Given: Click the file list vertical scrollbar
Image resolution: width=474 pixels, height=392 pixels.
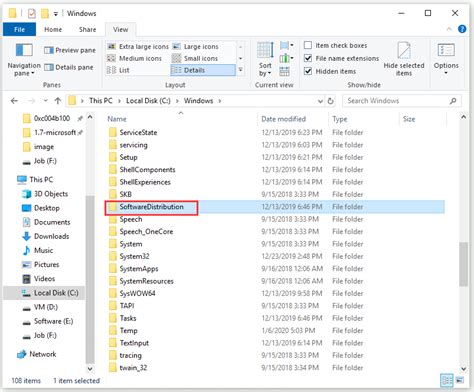Looking at the screenshot, I should click(x=463, y=264).
